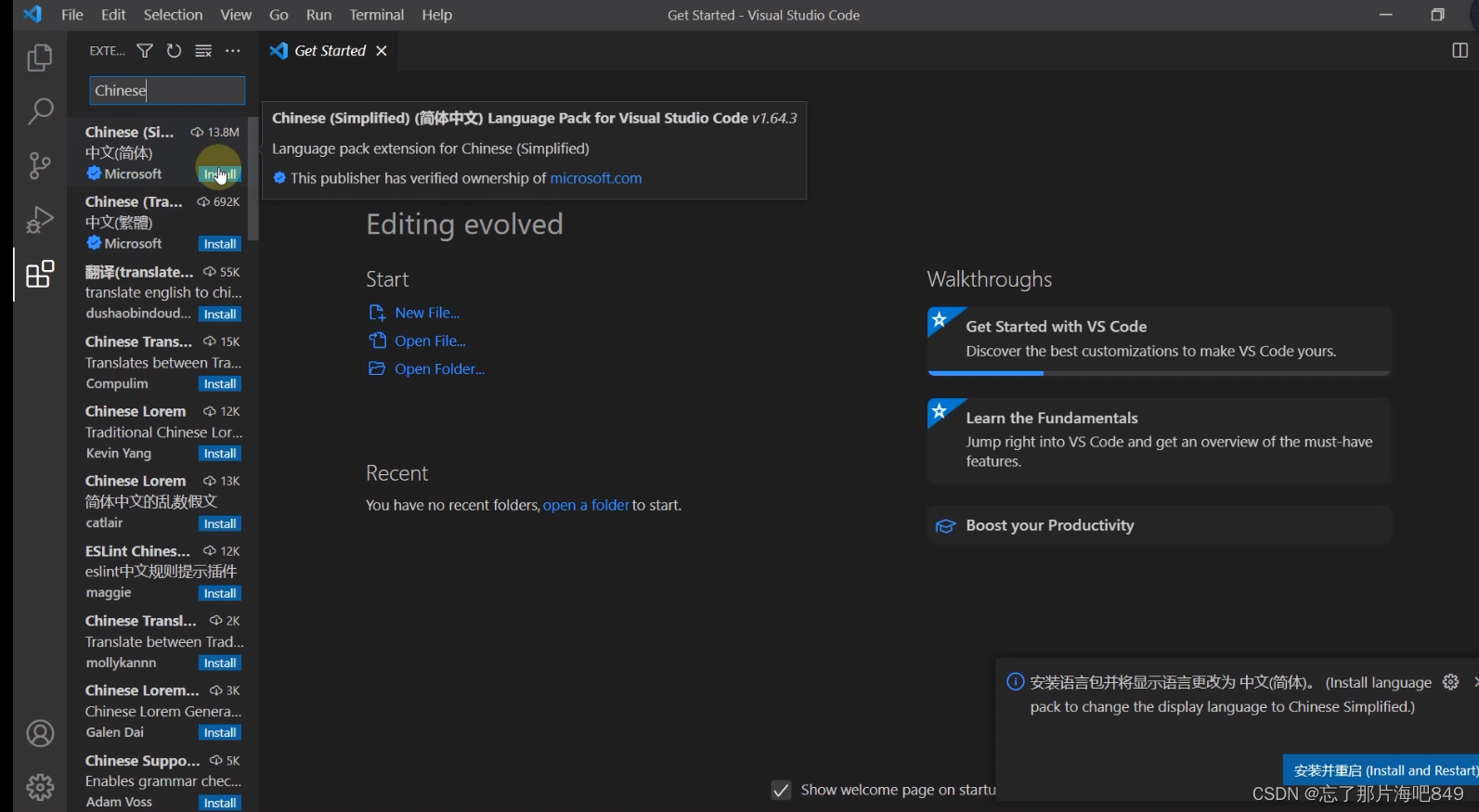
Task: Click the open a folder link
Action: [x=586, y=505]
